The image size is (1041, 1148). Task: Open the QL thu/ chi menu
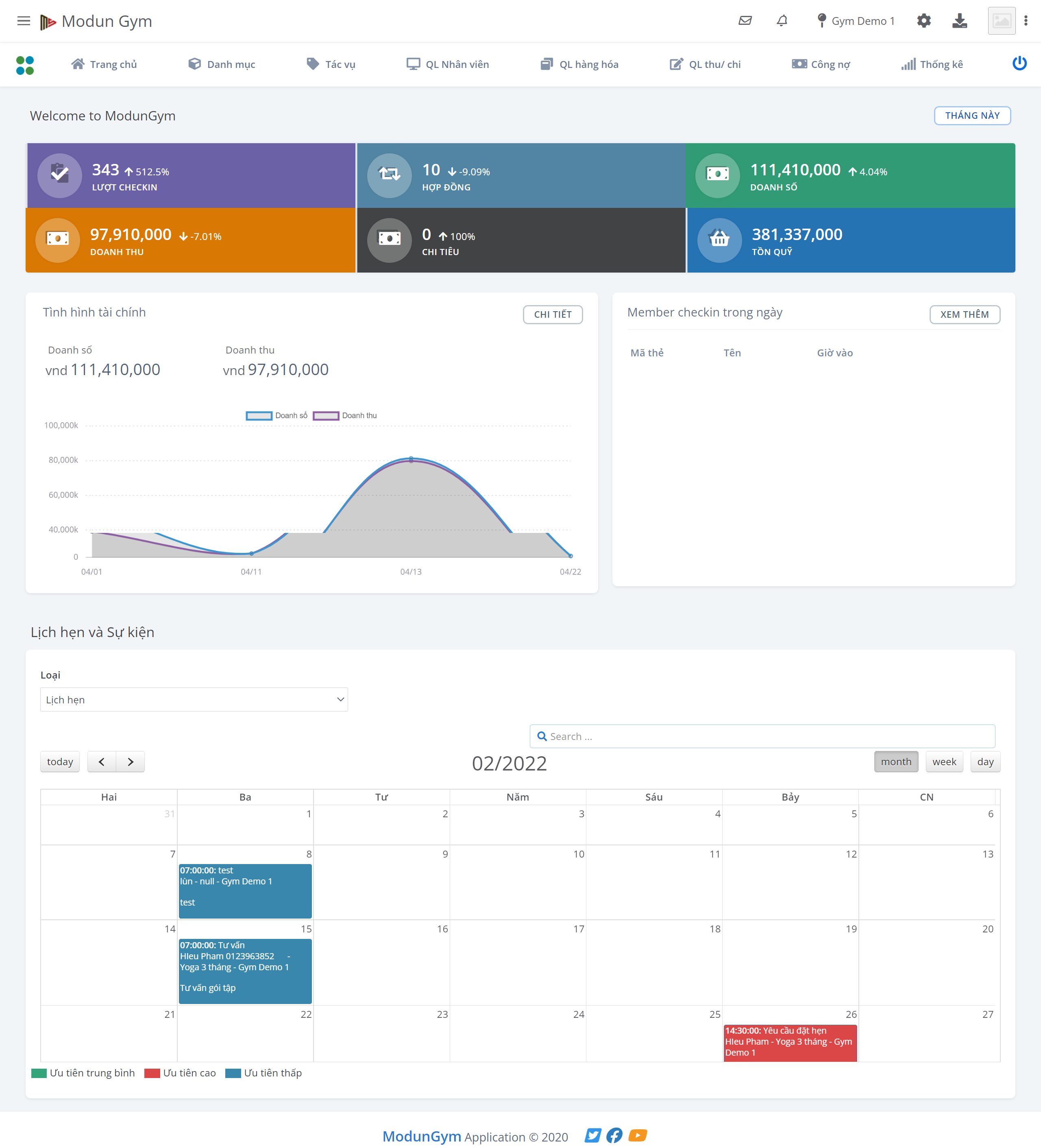pyautogui.click(x=705, y=64)
